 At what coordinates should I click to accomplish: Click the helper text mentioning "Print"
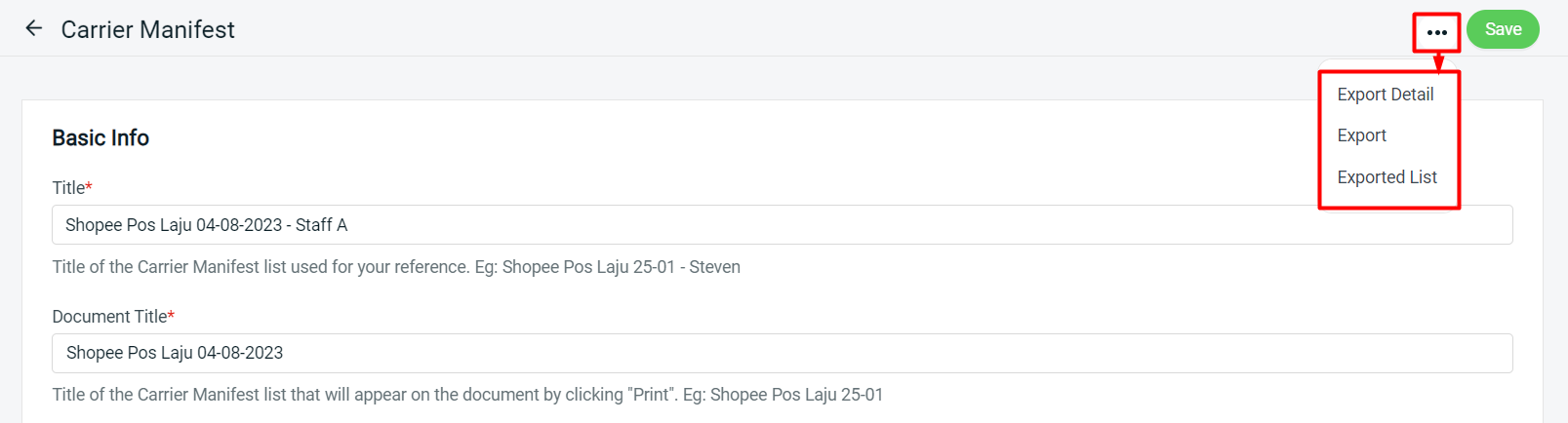[x=466, y=395]
